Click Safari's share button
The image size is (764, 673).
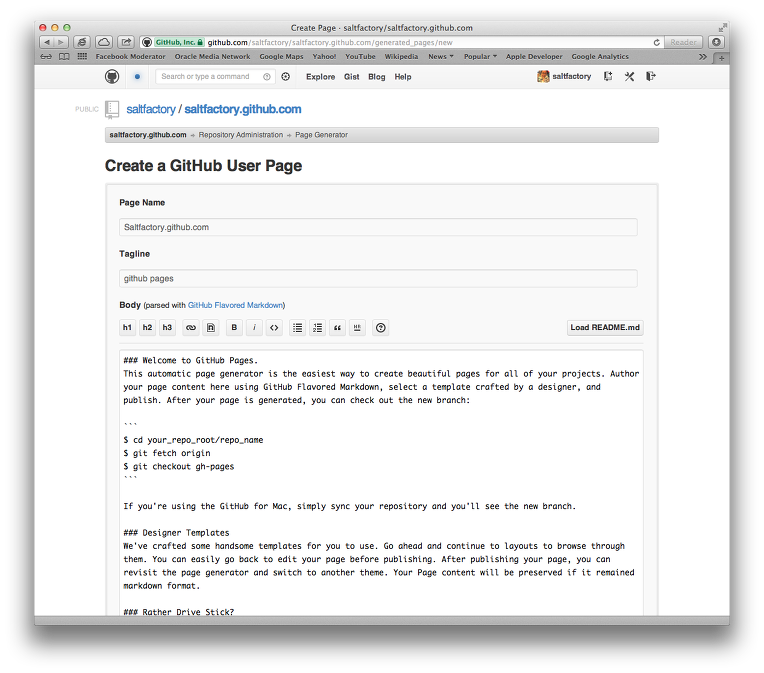pos(126,42)
